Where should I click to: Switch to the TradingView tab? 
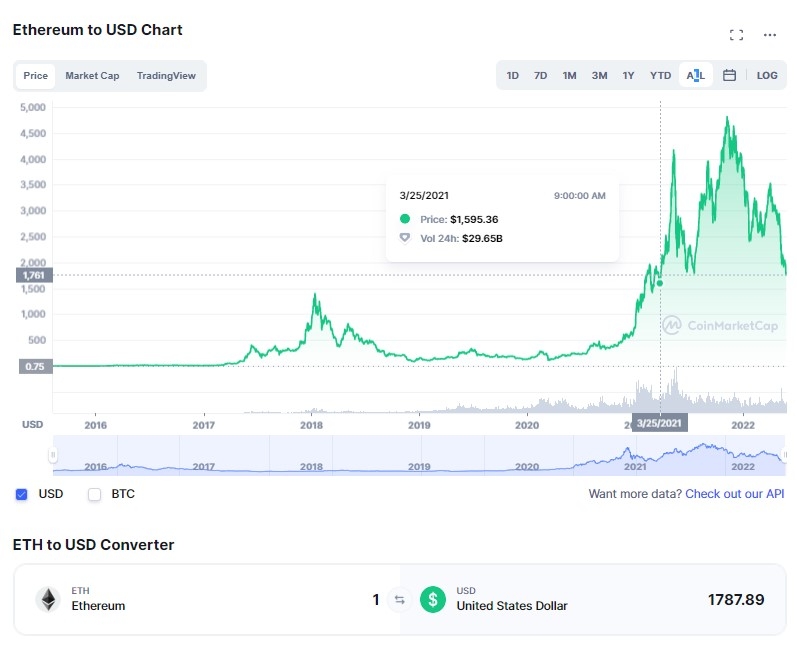click(x=166, y=76)
